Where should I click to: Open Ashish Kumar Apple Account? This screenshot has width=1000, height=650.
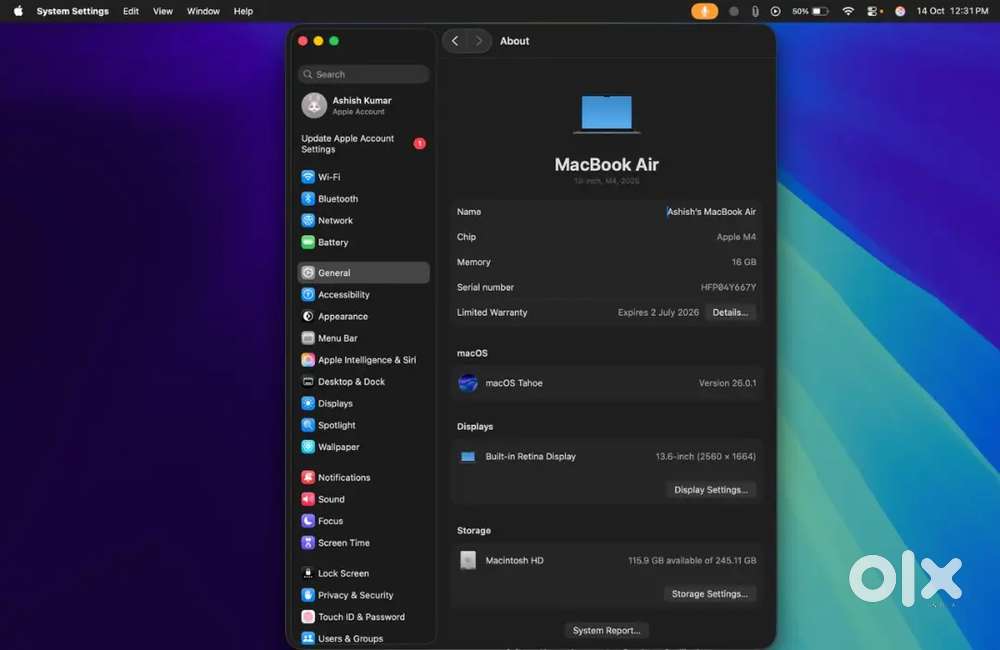point(361,105)
